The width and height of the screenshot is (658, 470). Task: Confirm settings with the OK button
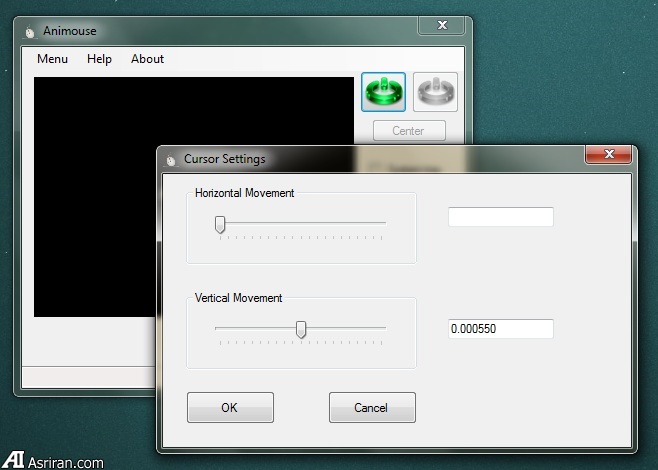(x=230, y=407)
